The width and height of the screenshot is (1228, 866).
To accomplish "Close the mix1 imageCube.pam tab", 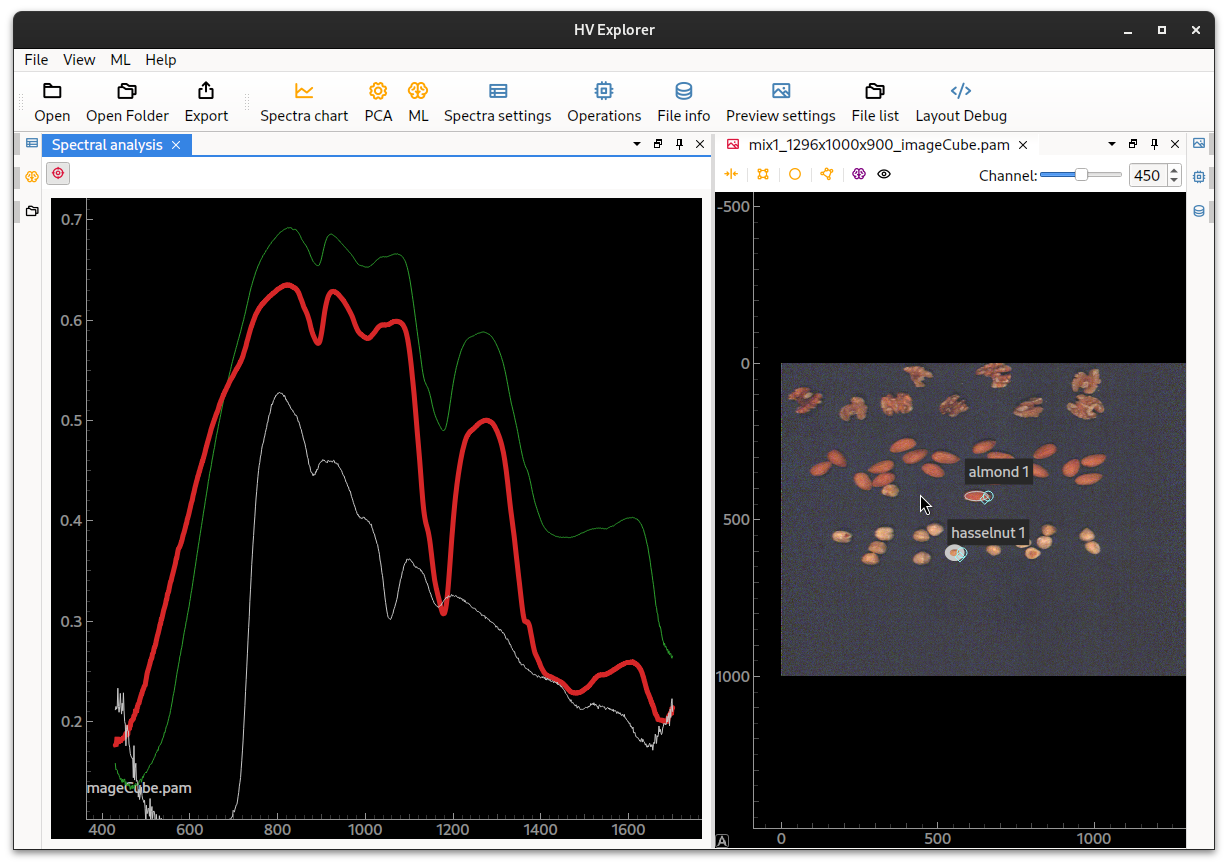I will [1025, 145].
